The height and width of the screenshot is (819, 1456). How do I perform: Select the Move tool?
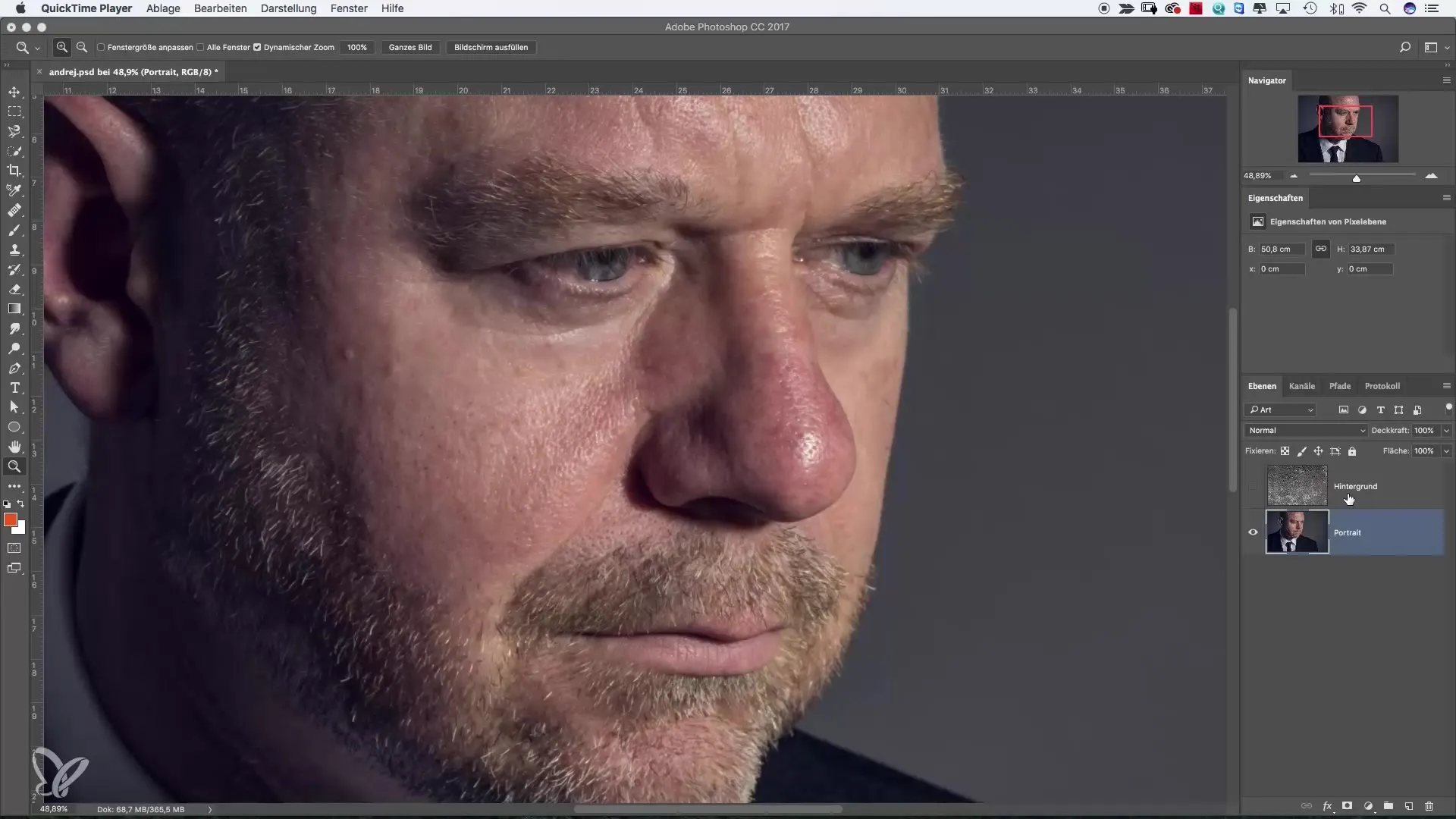pos(14,92)
